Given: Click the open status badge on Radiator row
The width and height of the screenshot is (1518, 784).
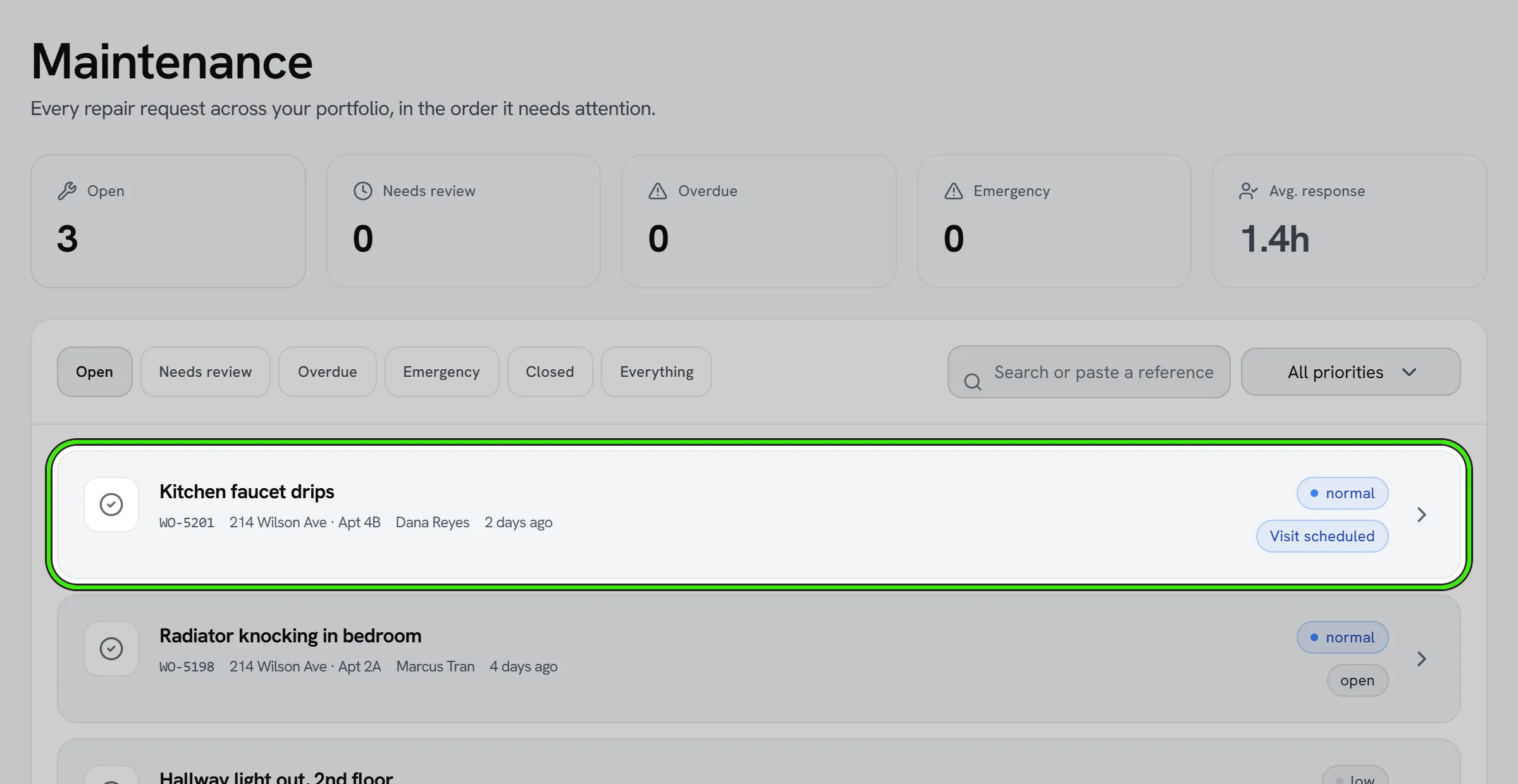Looking at the screenshot, I should (x=1357, y=680).
